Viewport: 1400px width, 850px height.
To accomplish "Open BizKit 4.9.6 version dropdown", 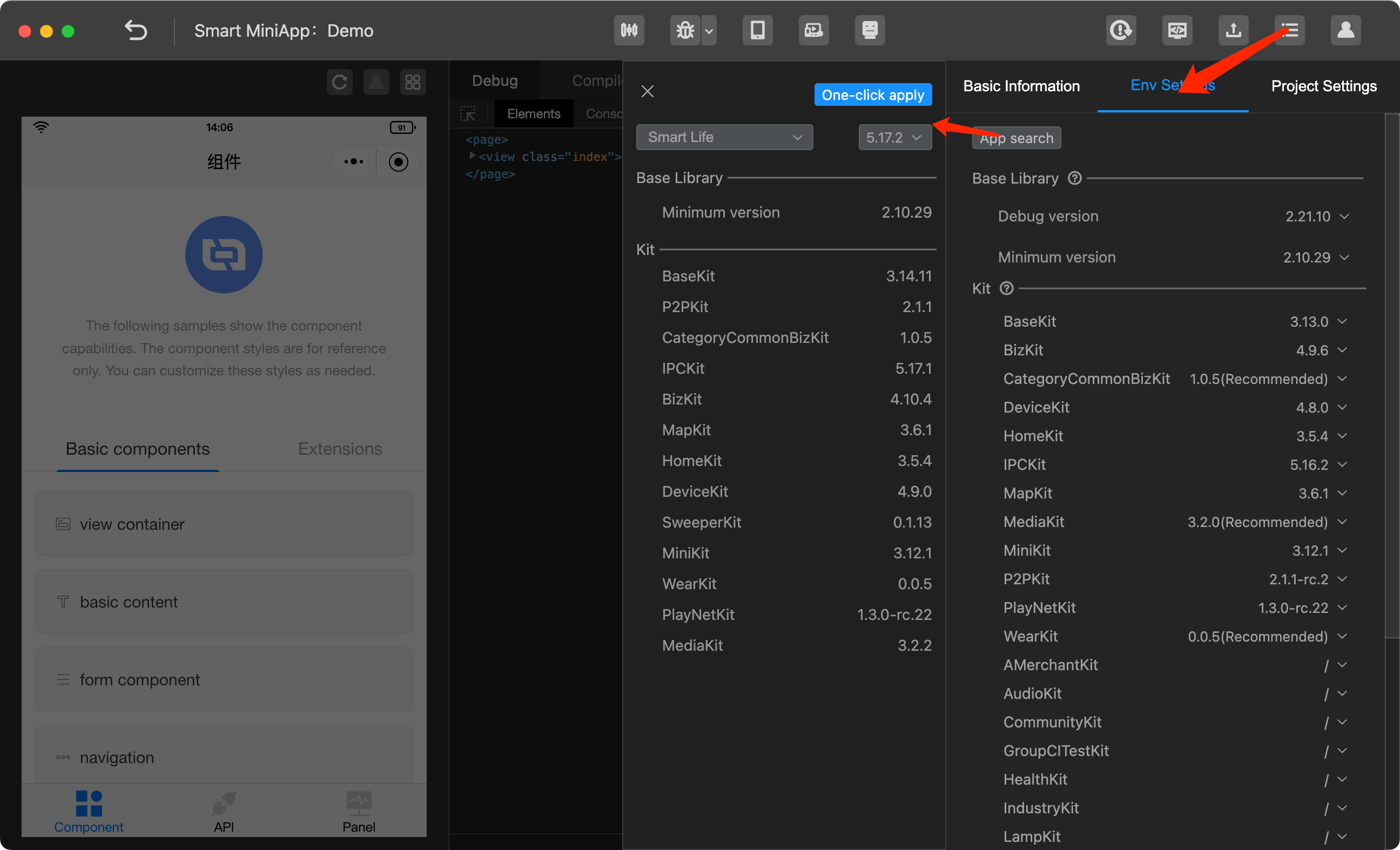I will [1321, 350].
